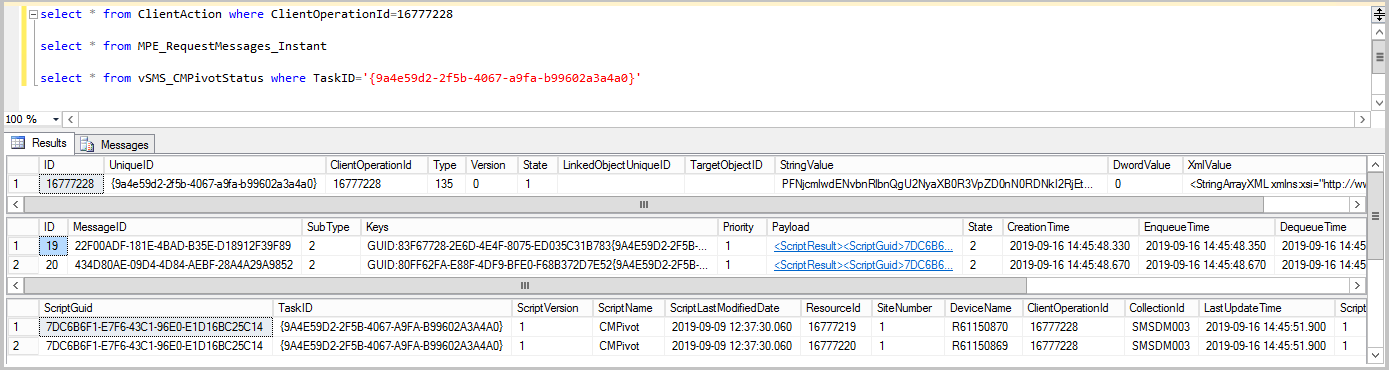Select the Results tab
This screenshot has height=370, width=1389.
(x=40, y=143)
